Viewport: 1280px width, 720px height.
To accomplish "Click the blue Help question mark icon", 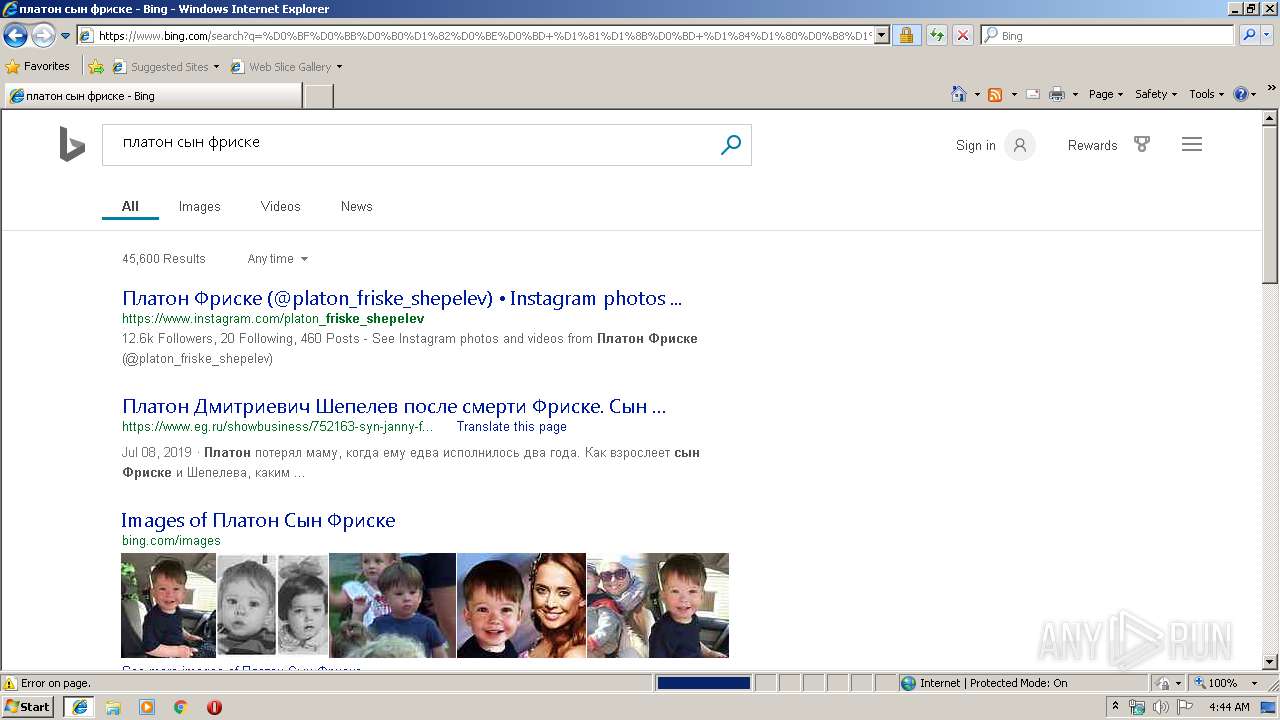I will pos(1241,94).
